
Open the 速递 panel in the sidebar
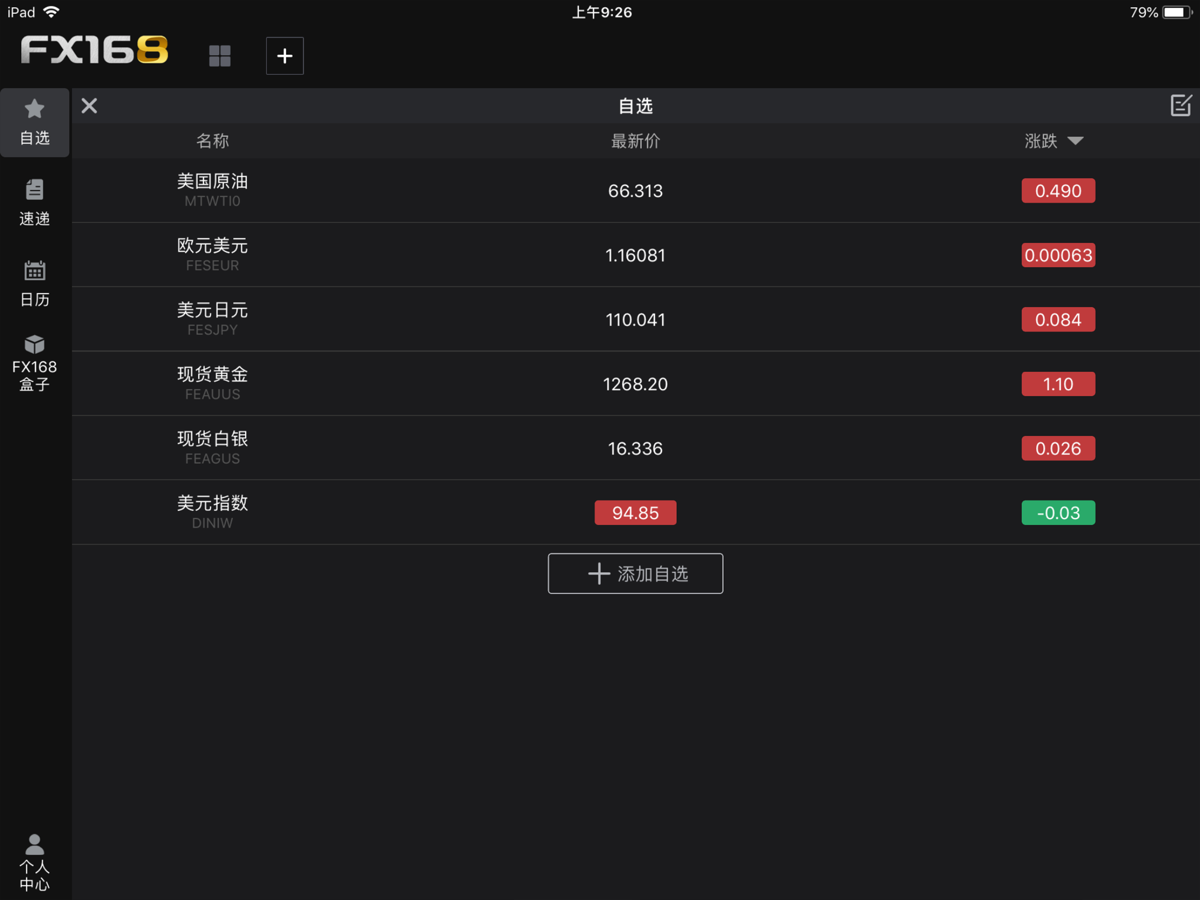pyautogui.click(x=35, y=202)
